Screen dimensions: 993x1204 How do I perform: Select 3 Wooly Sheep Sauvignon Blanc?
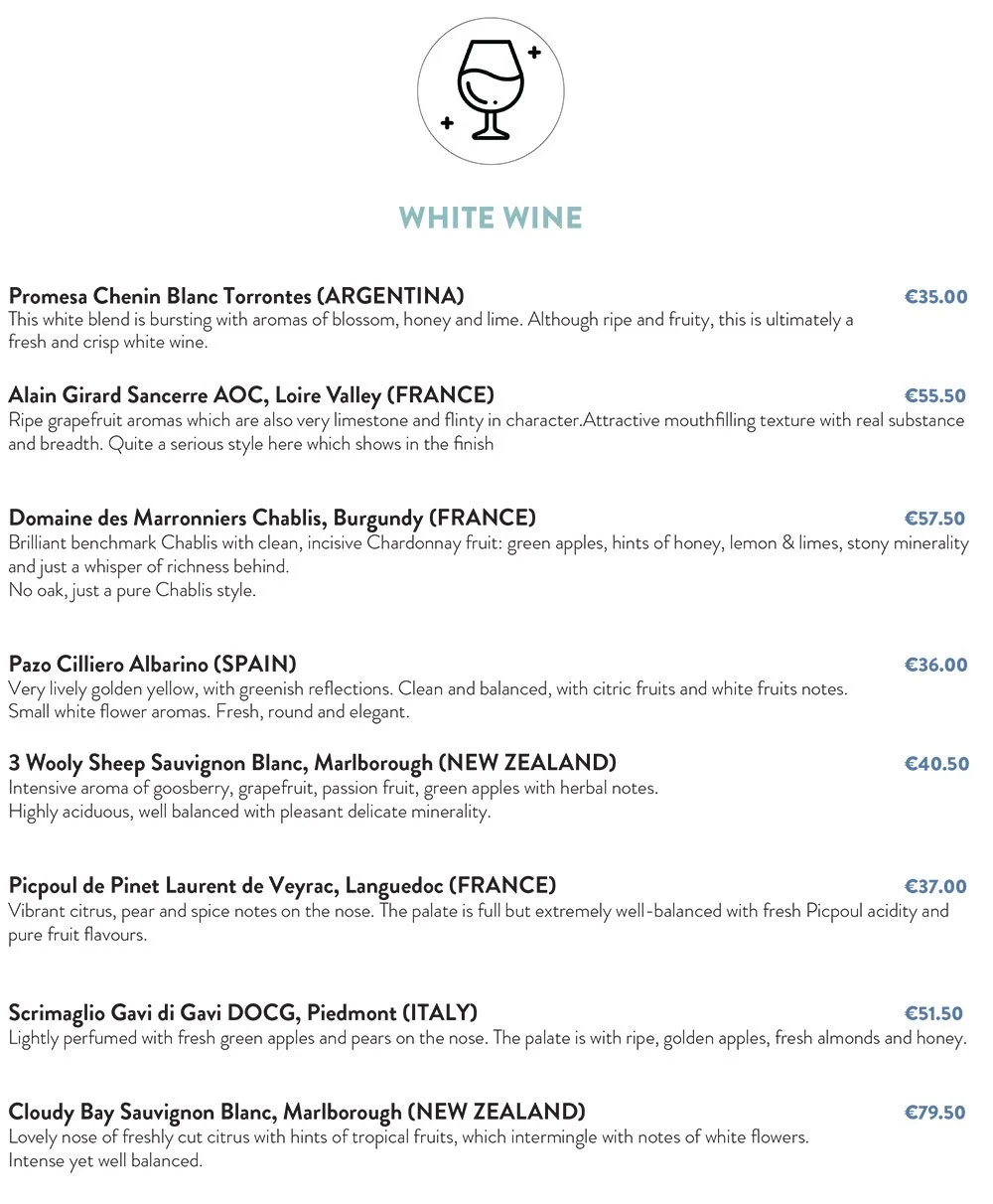(x=313, y=763)
